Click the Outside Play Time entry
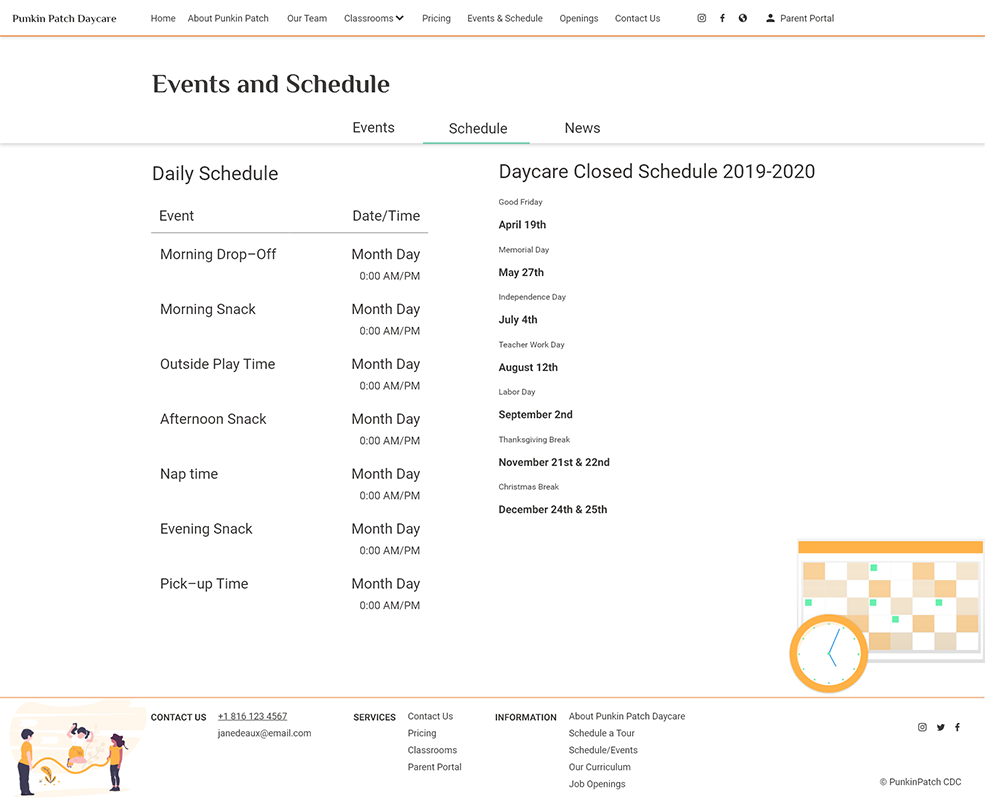985x800 pixels. click(x=290, y=374)
